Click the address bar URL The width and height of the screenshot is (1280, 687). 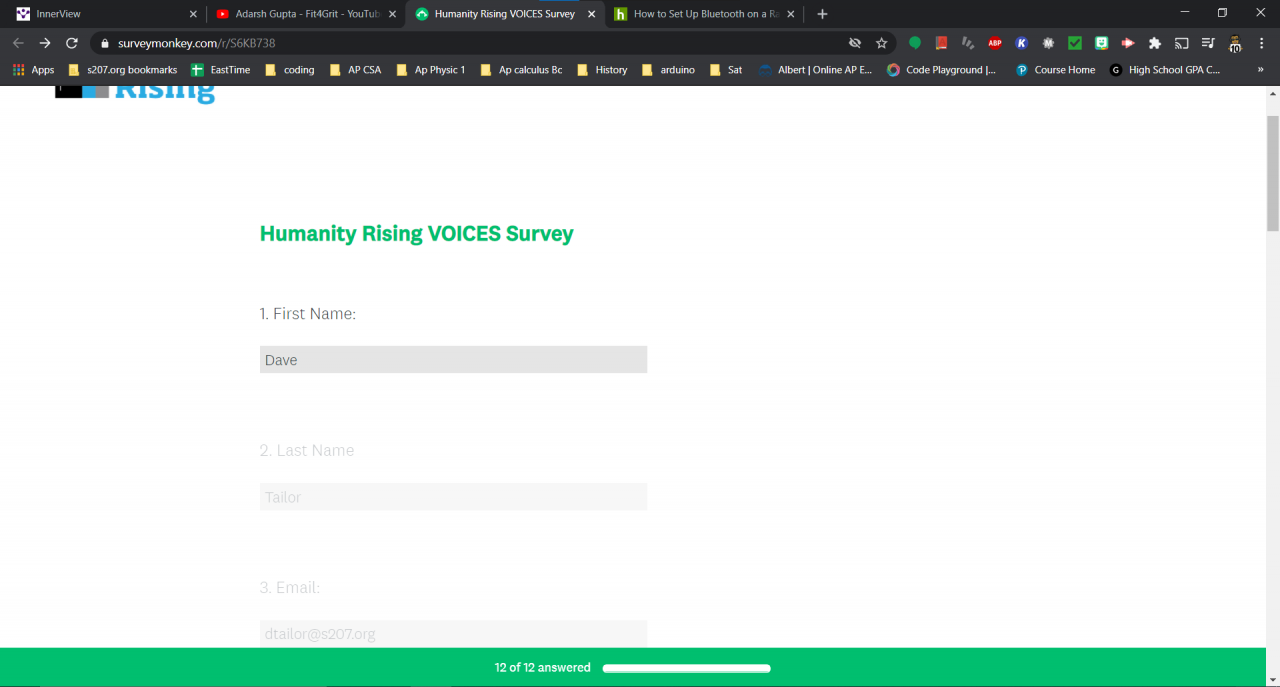click(196, 43)
